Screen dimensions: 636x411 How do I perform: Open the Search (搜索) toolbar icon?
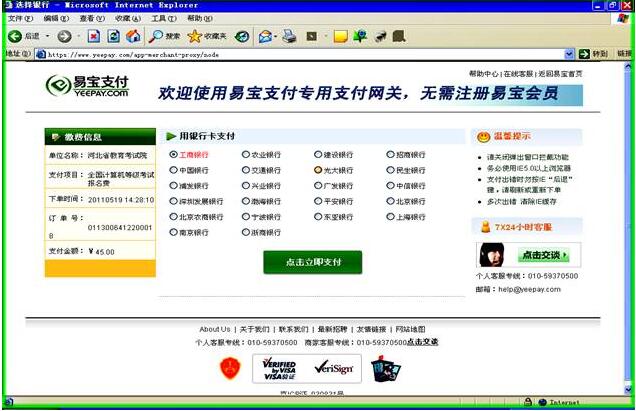[x=158, y=36]
